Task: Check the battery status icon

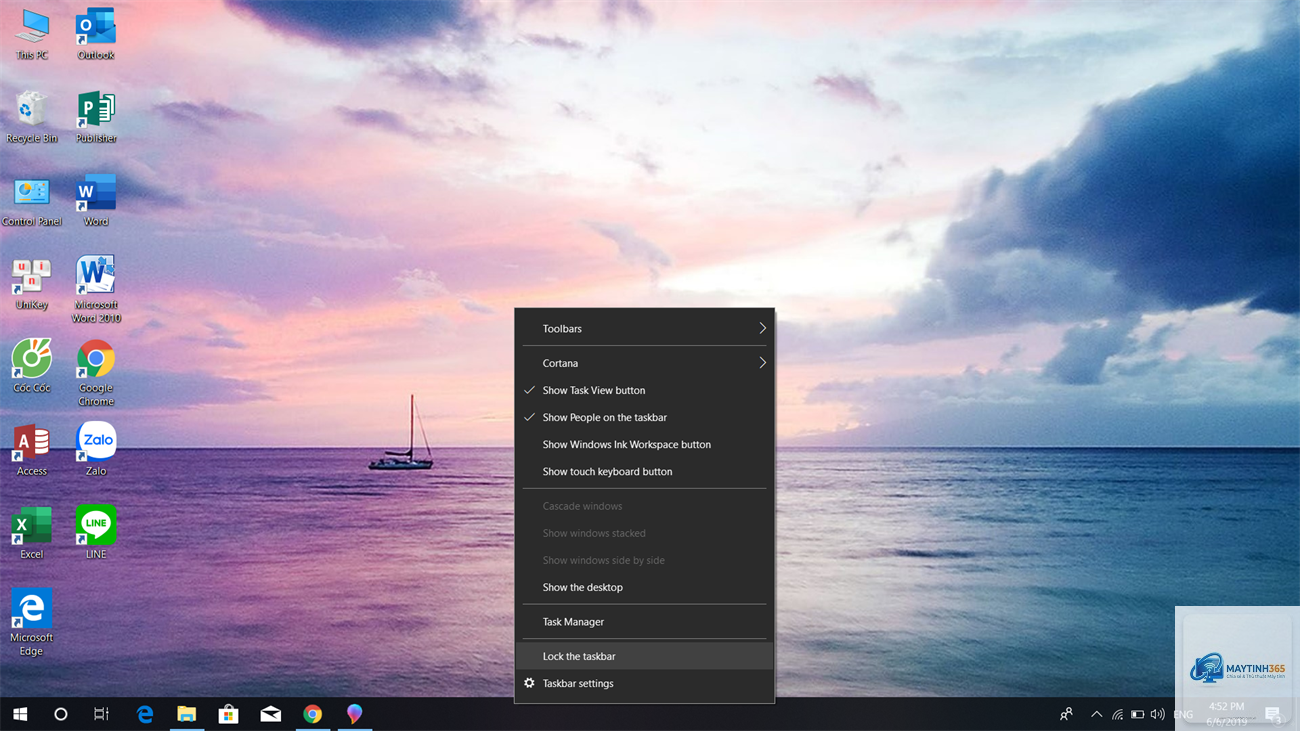Action: tap(1137, 714)
